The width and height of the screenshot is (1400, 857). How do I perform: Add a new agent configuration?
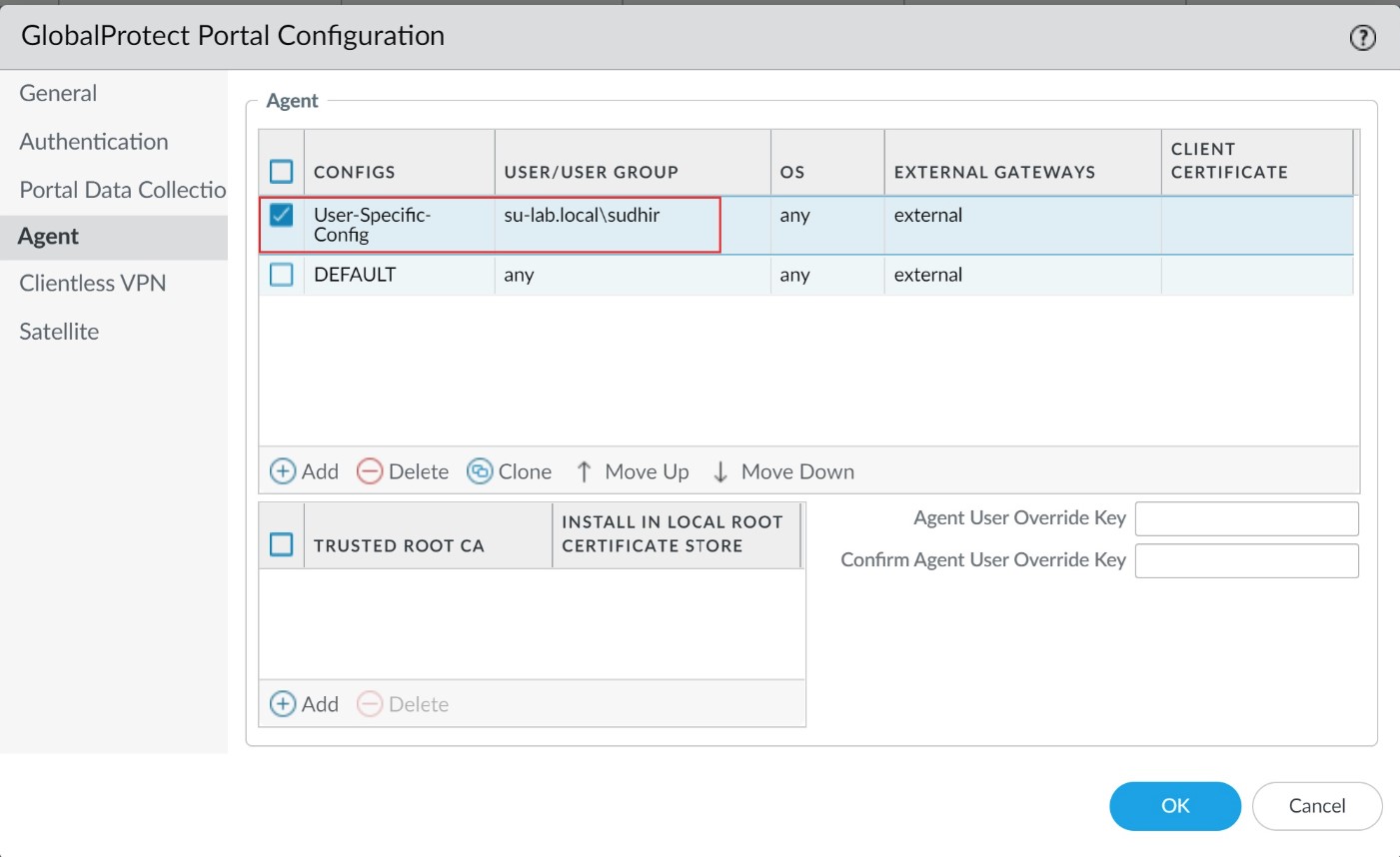[304, 470]
